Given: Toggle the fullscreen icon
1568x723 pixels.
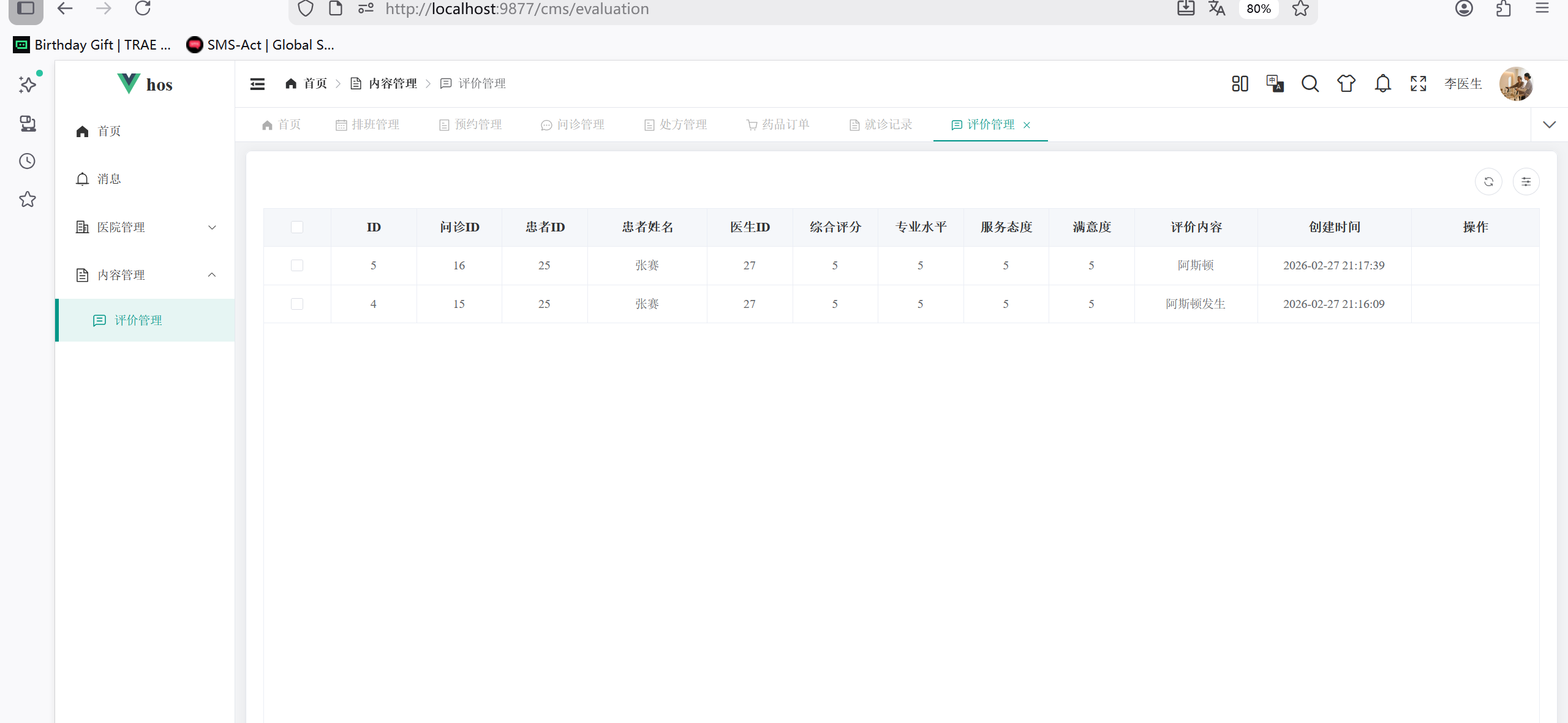Looking at the screenshot, I should (x=1419, y=84).
